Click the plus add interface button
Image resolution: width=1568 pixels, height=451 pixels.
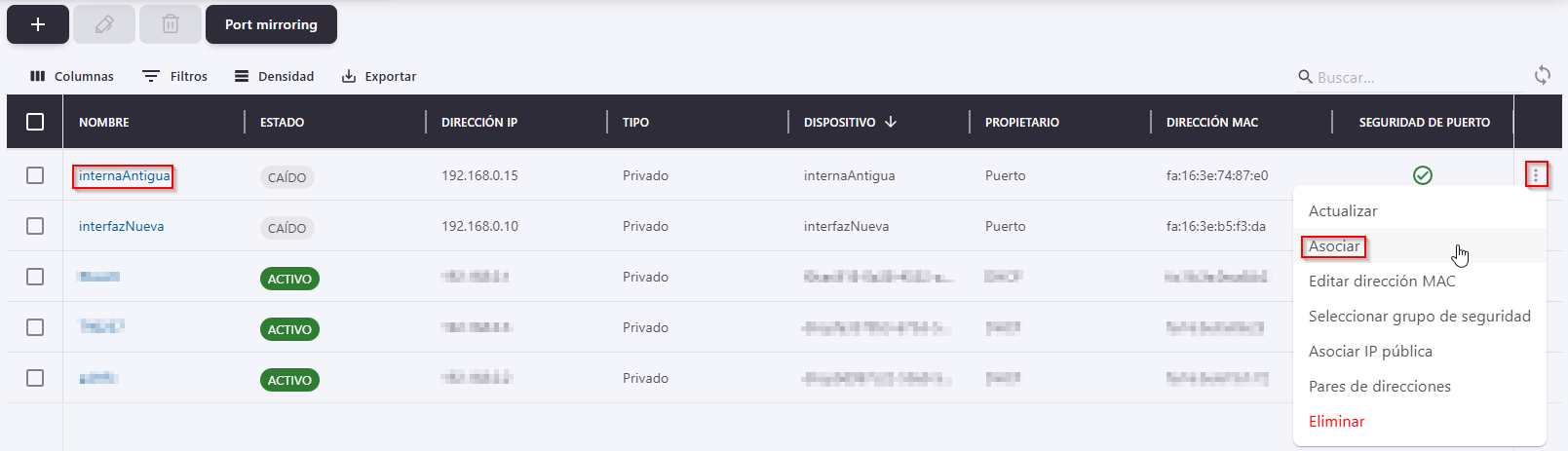38,24
